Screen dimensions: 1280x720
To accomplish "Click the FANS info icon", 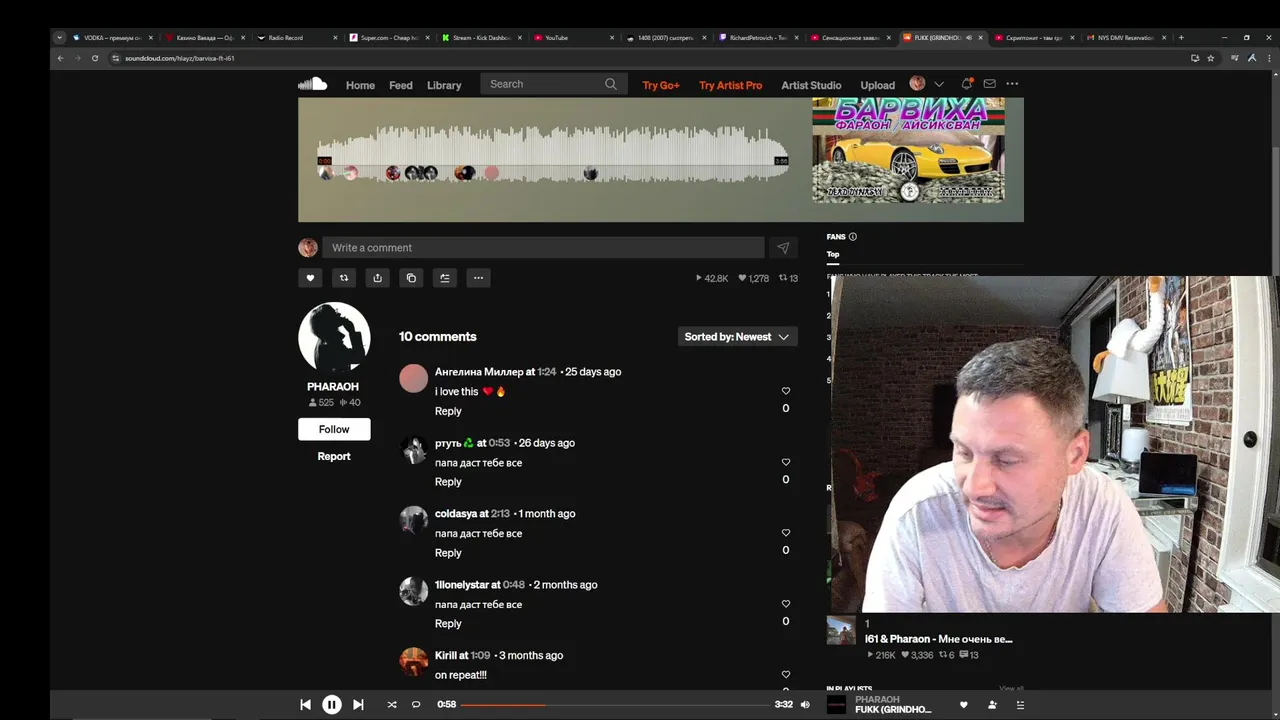I will [x=853, y=237].
